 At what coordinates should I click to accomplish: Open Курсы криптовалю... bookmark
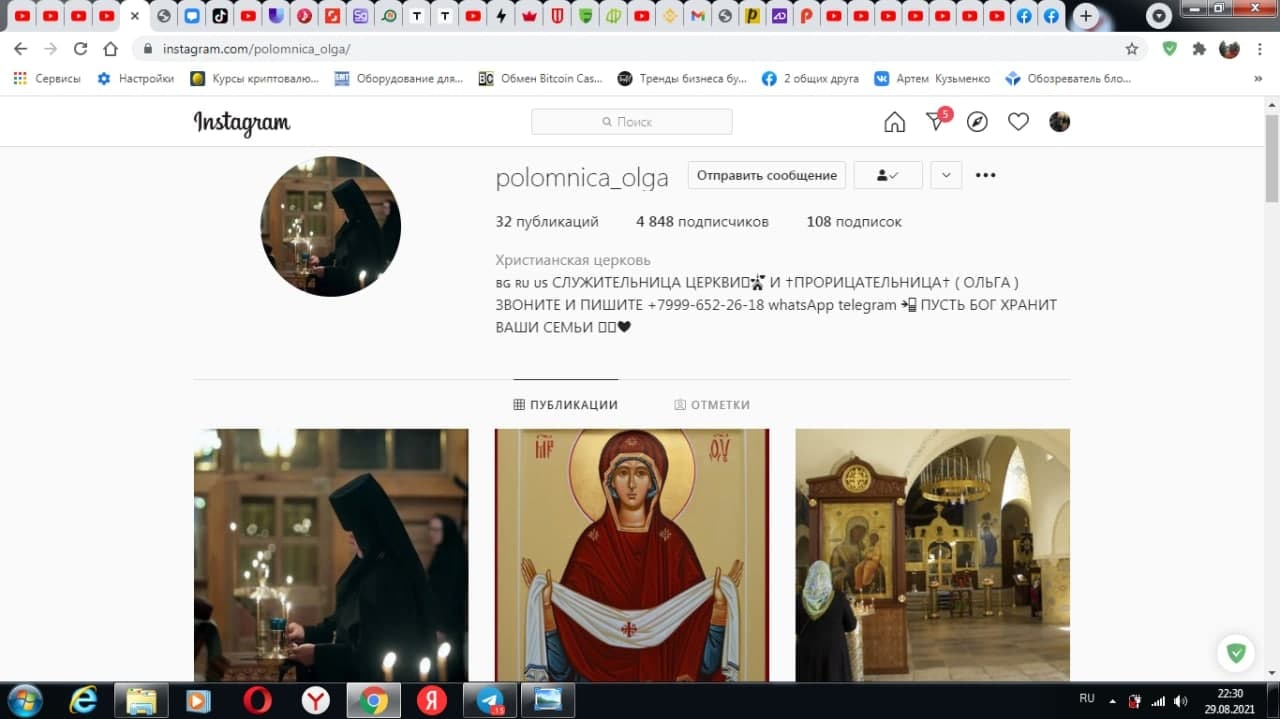click(x=256, y=78)
